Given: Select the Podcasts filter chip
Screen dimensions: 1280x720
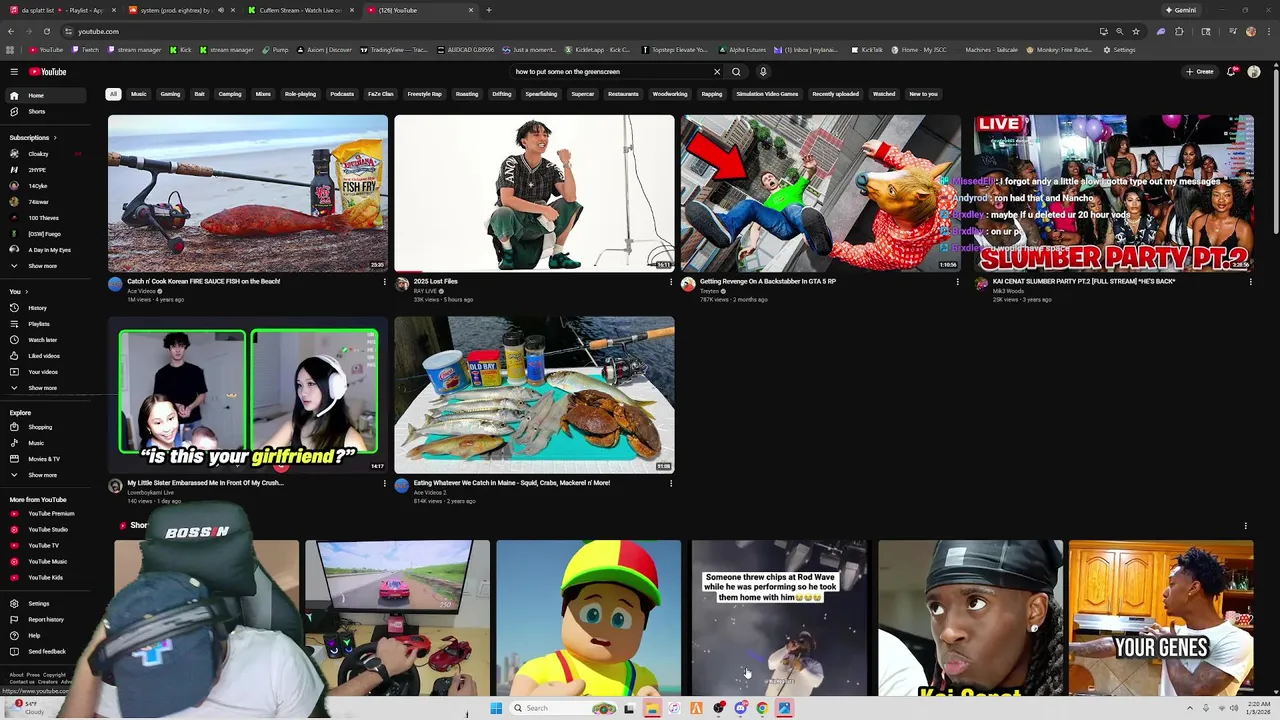Looking at the screenshot, I should pyautogui.click(x=342, y=94).
